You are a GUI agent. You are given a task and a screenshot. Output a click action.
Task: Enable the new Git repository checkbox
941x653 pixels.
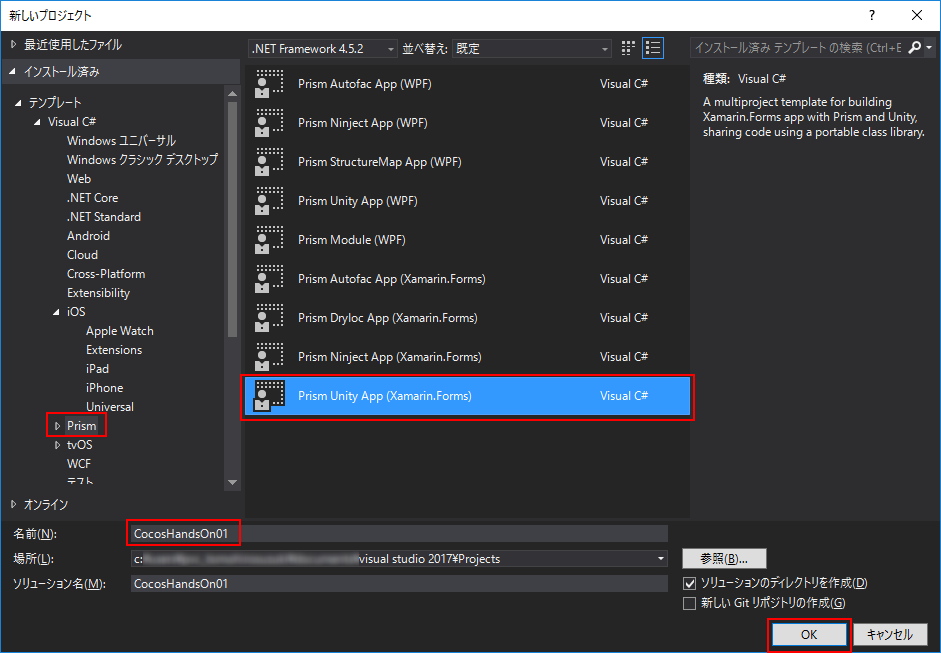pos(690,603)
